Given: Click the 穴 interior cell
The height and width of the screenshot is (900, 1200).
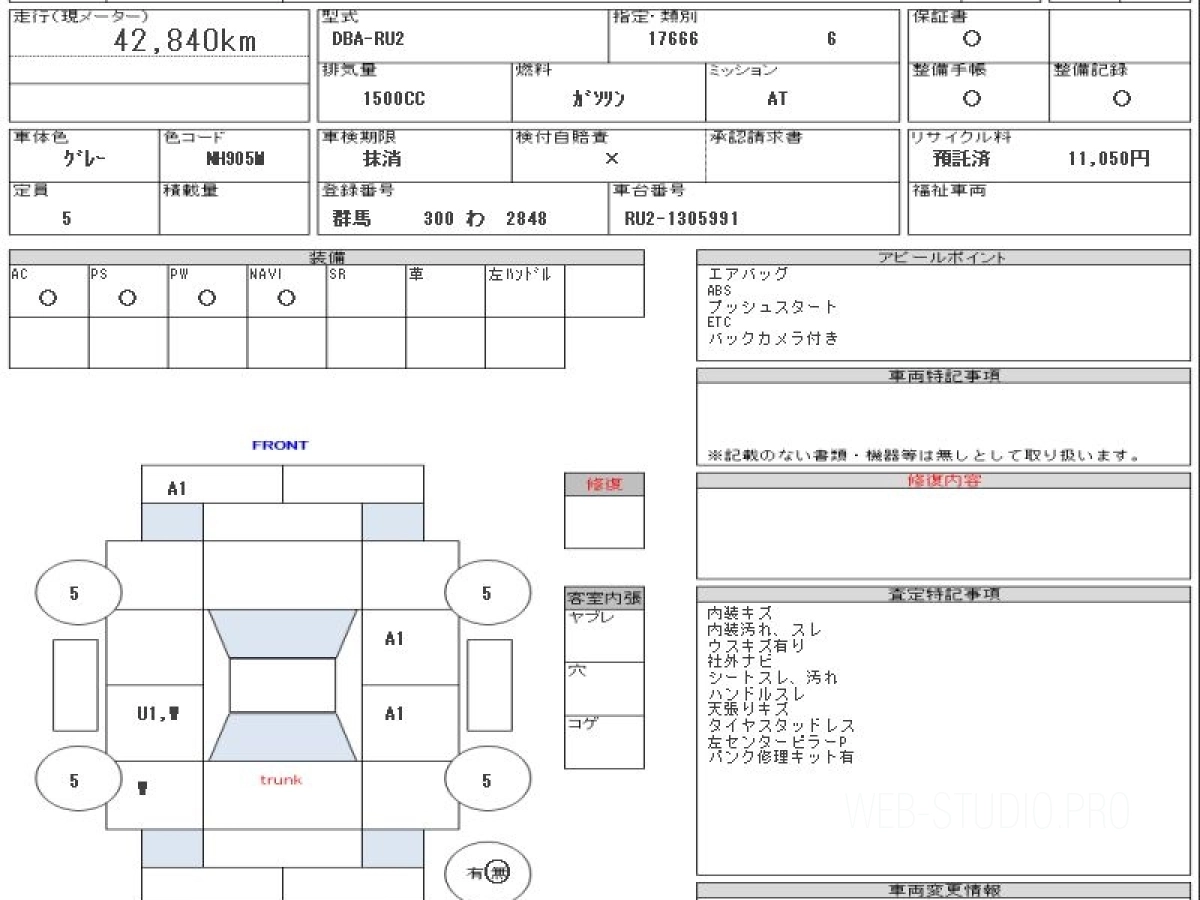Looking at the screenshot, I should [x=604, y=688].
